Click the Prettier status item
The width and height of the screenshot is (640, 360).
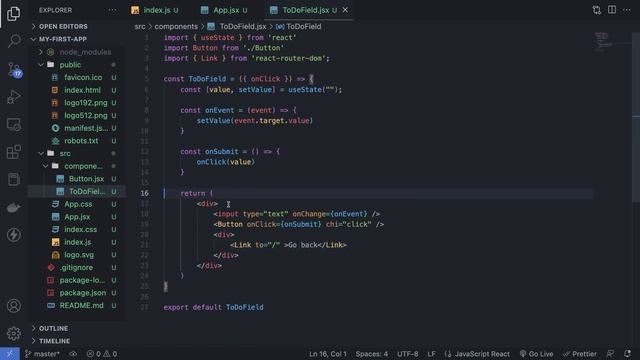coord(580,354)
